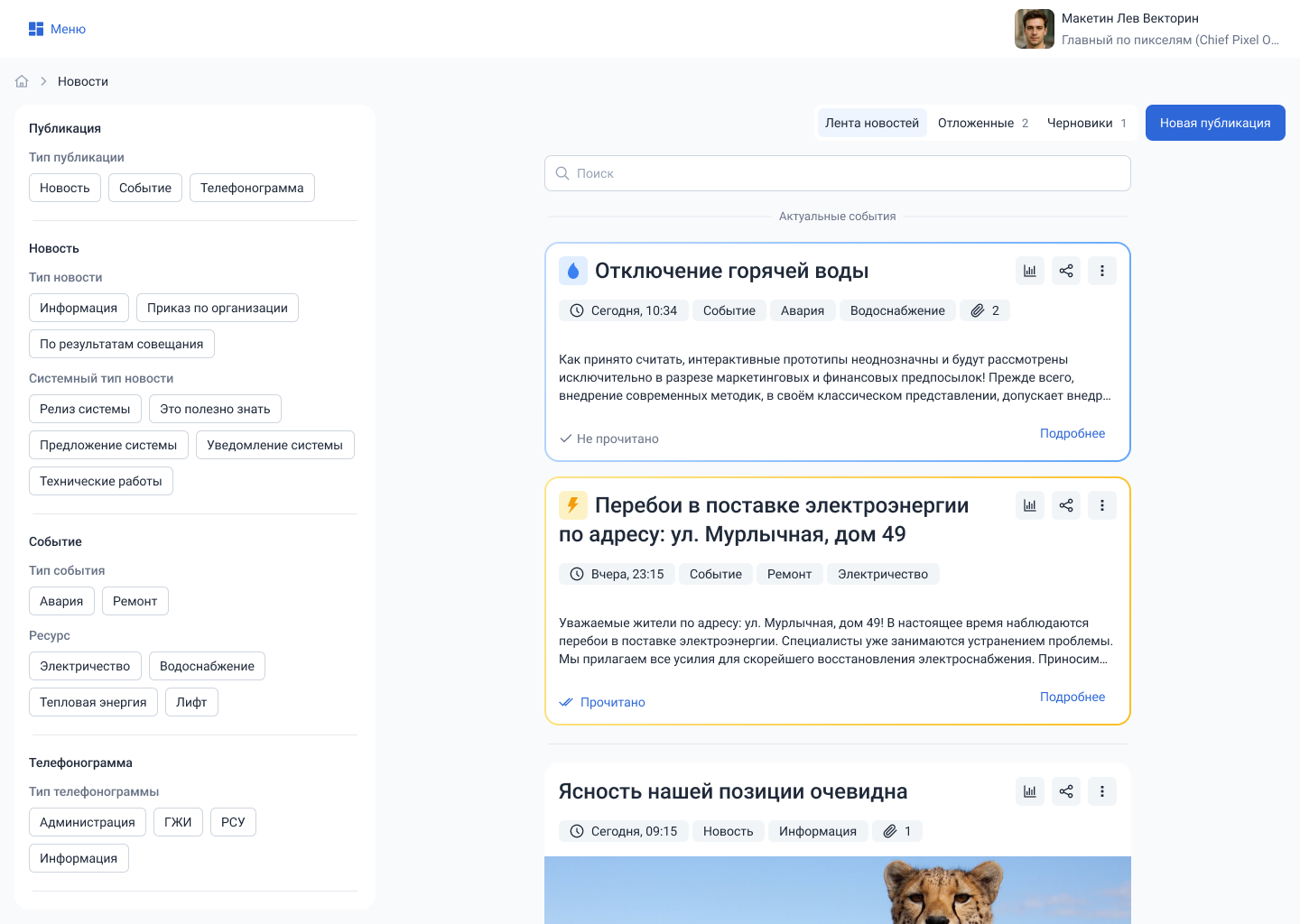
Task: Click Новость tag on Ясность нашей позиции card
Action: pyautogui.click(x=729, y=831)
